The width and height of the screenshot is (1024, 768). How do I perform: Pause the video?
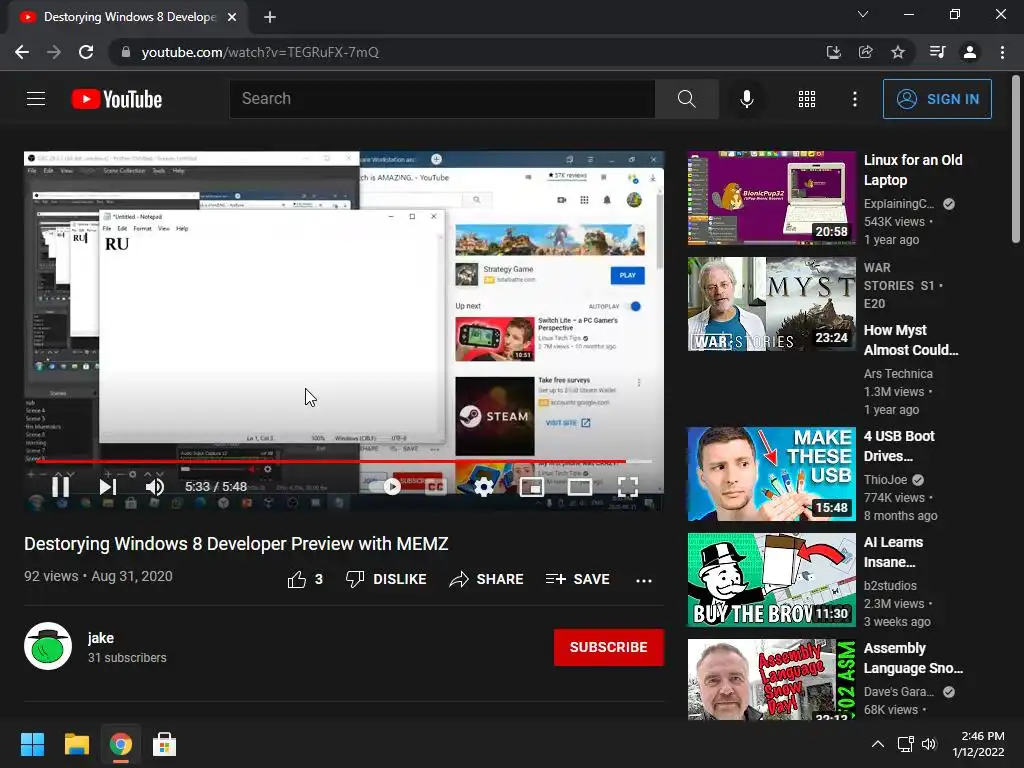tap(60, 487)
